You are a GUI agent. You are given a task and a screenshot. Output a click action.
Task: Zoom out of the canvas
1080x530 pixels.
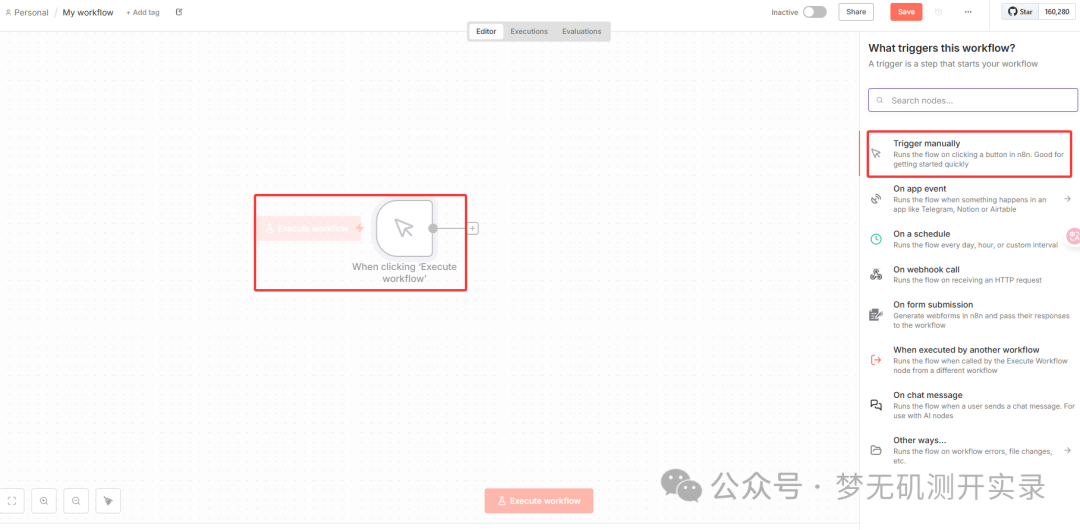coord(76,501)
